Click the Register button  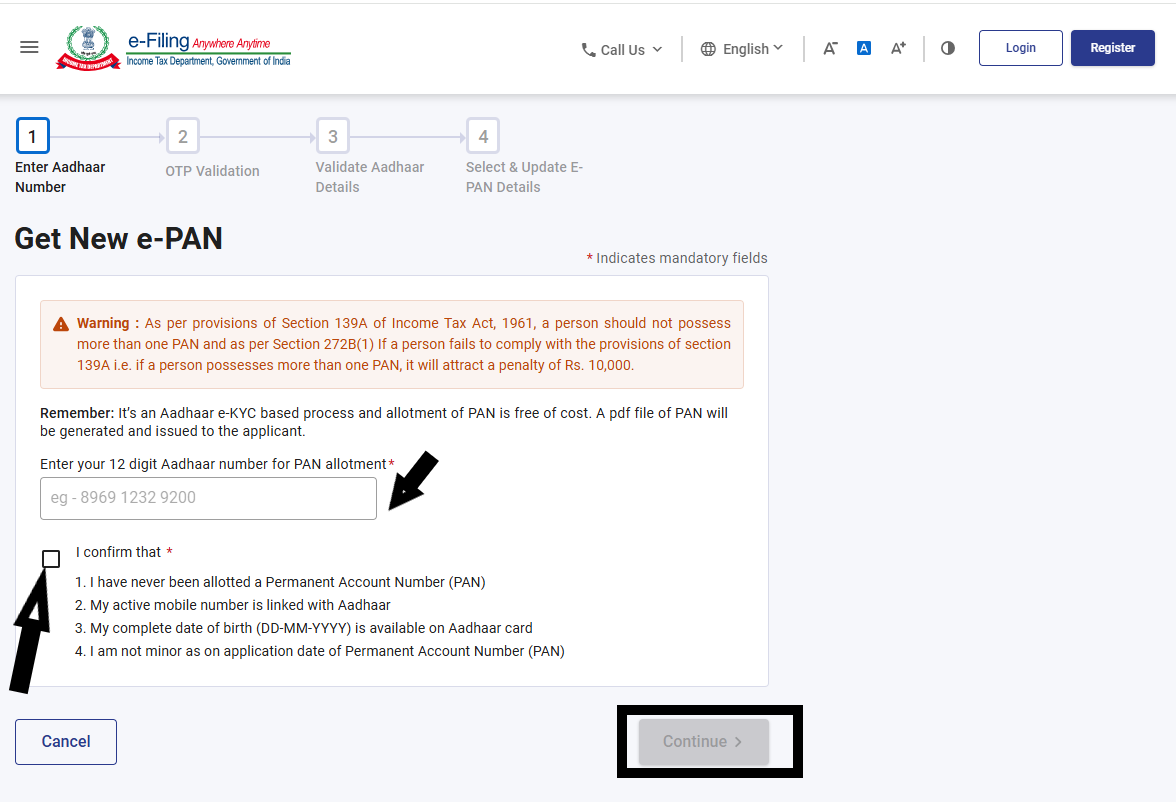click(1112, 47)
